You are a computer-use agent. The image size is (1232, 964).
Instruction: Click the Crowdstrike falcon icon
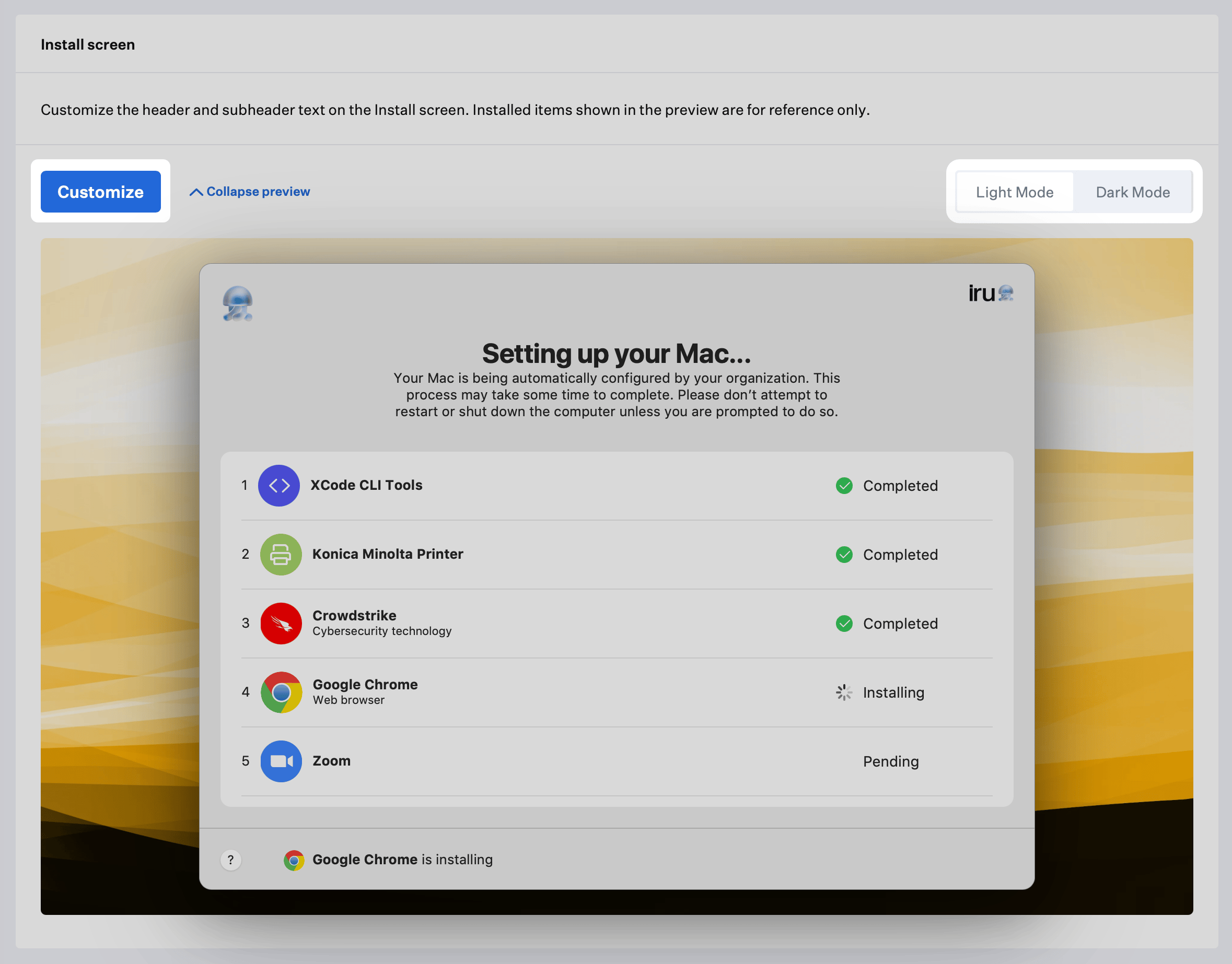coord(281,623)
